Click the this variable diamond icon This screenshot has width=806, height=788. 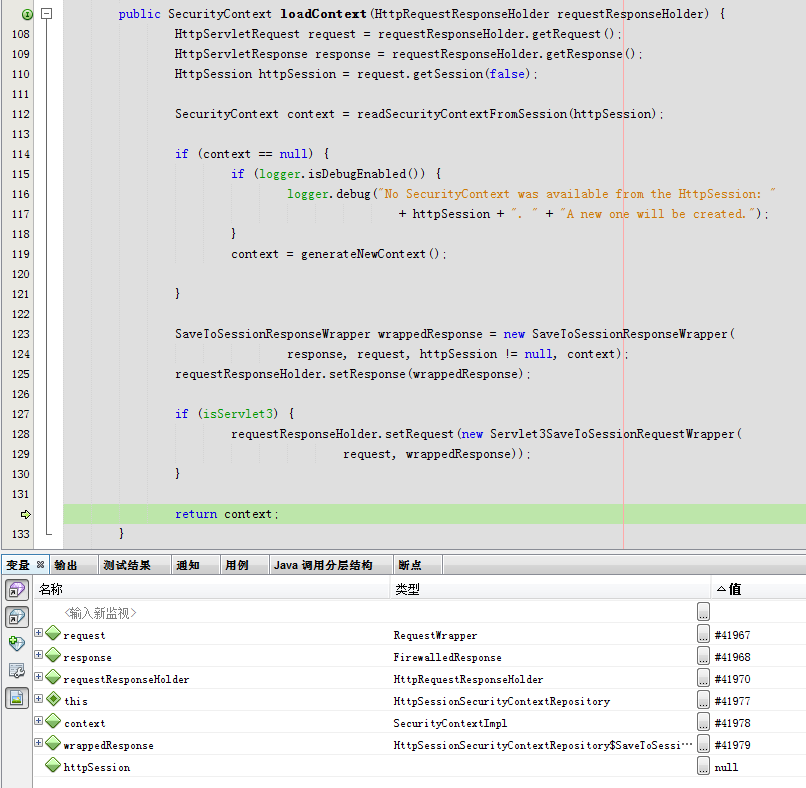pyautogui.click(x=53, y=699)
